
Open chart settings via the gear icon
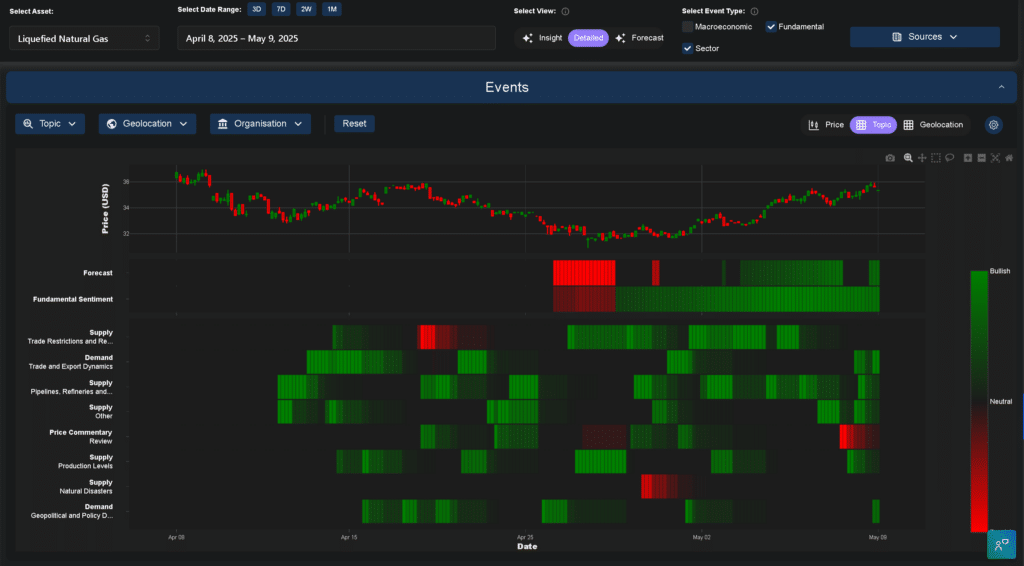tap(993, 125)
